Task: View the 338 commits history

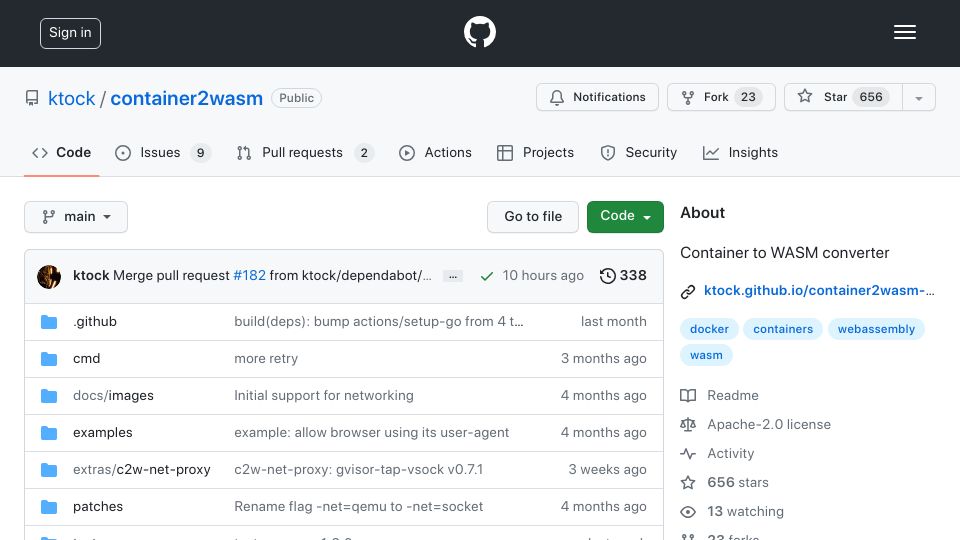Action: [623, 276]
